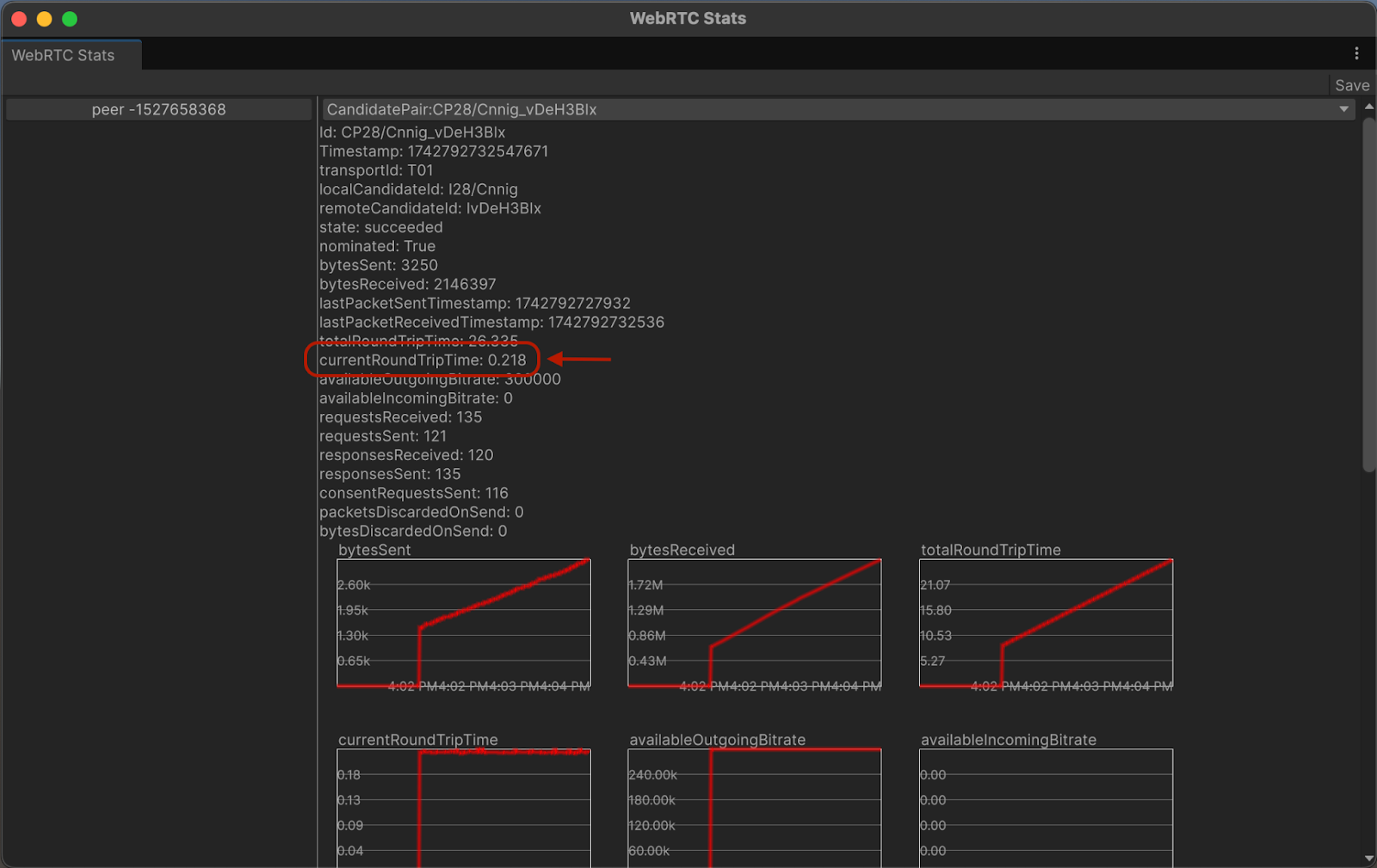The height and width of the screenshot is (868, 1377).
Task: Click the state: succeeded line
Action: tap(381, 227)
